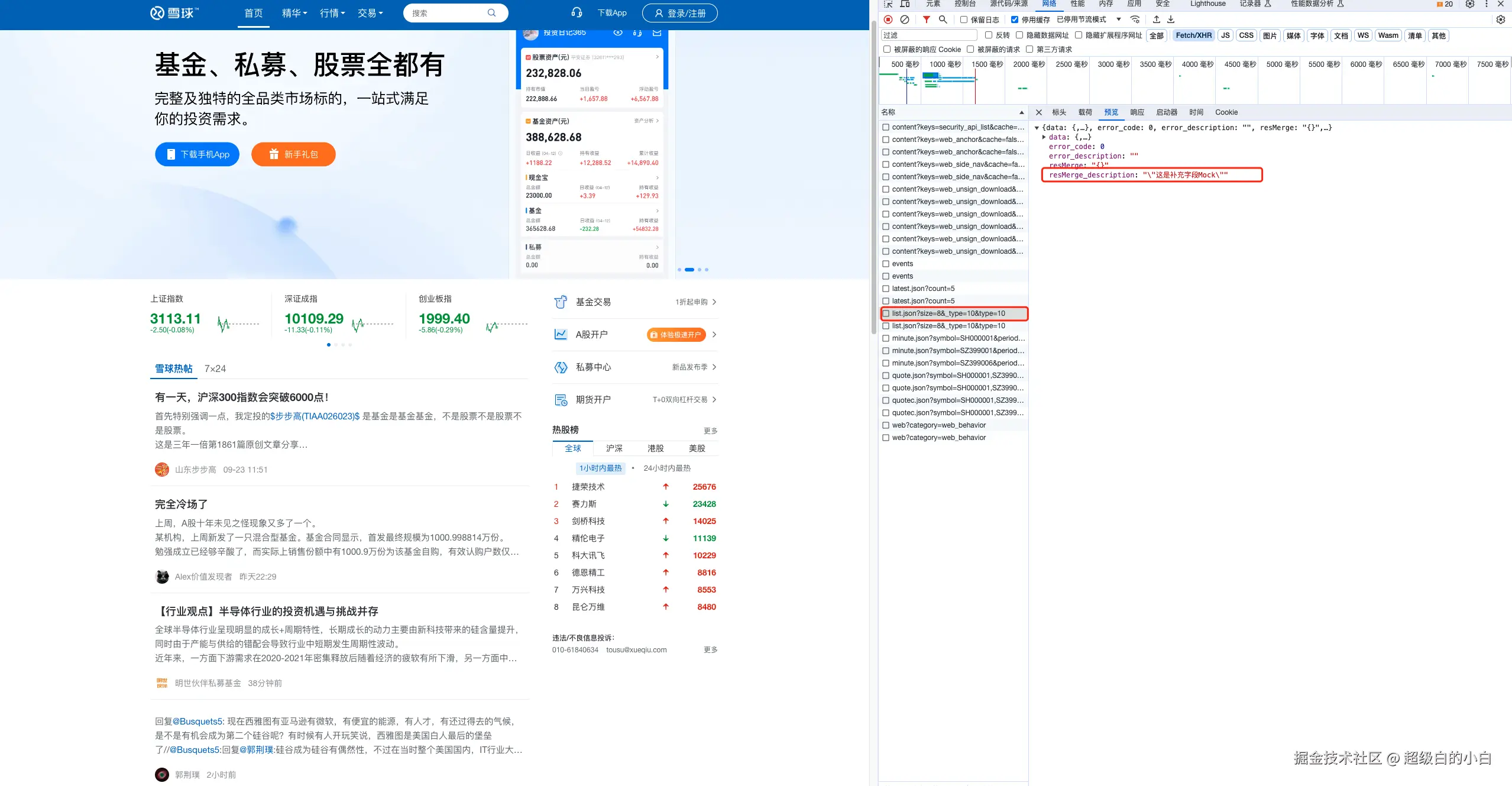Uncheck the 停用缓存 checkbox

[x=1015, y=20]
